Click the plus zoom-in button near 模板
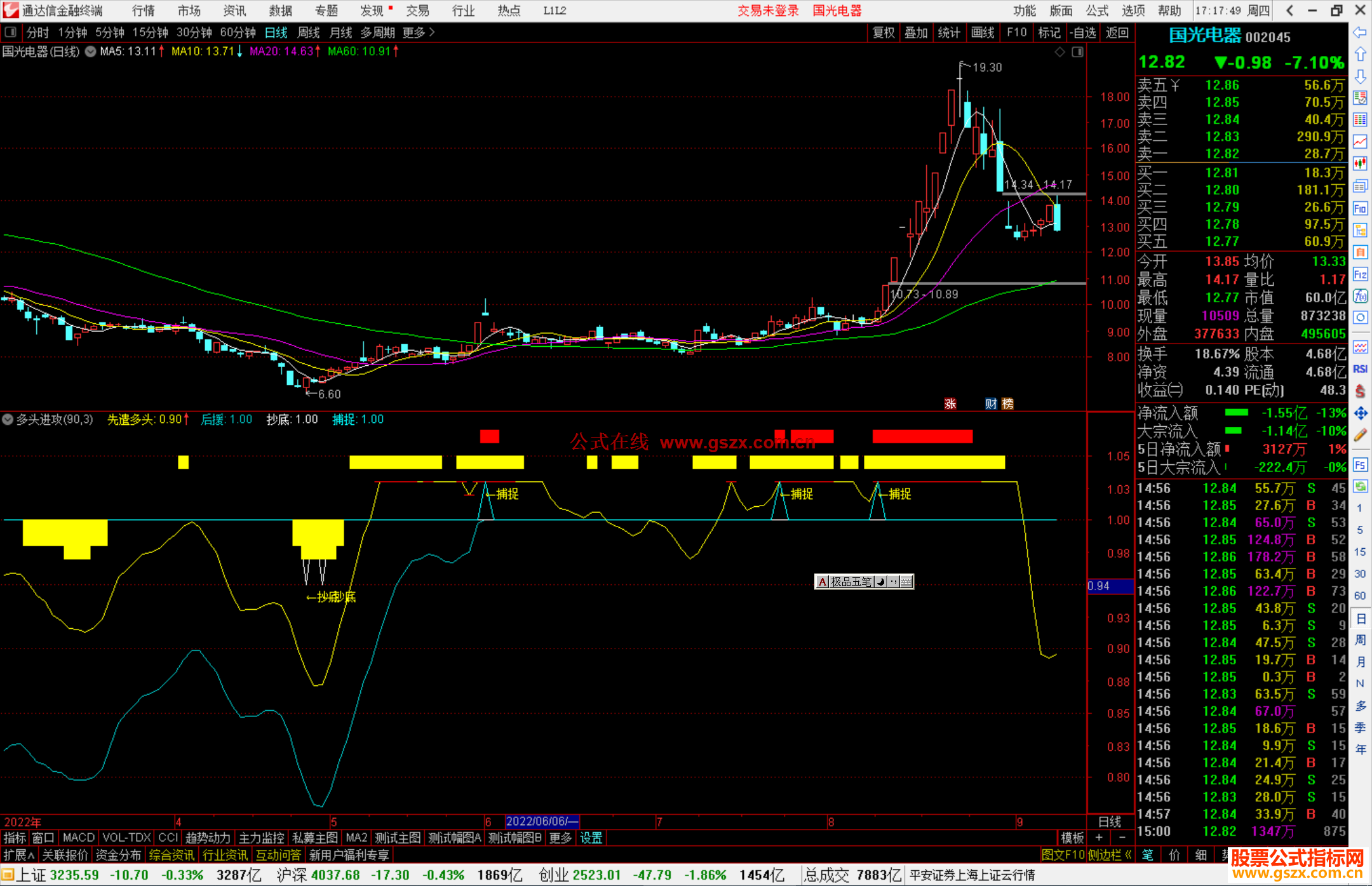Screen dimensions: 1372x886 (1099, 838)
